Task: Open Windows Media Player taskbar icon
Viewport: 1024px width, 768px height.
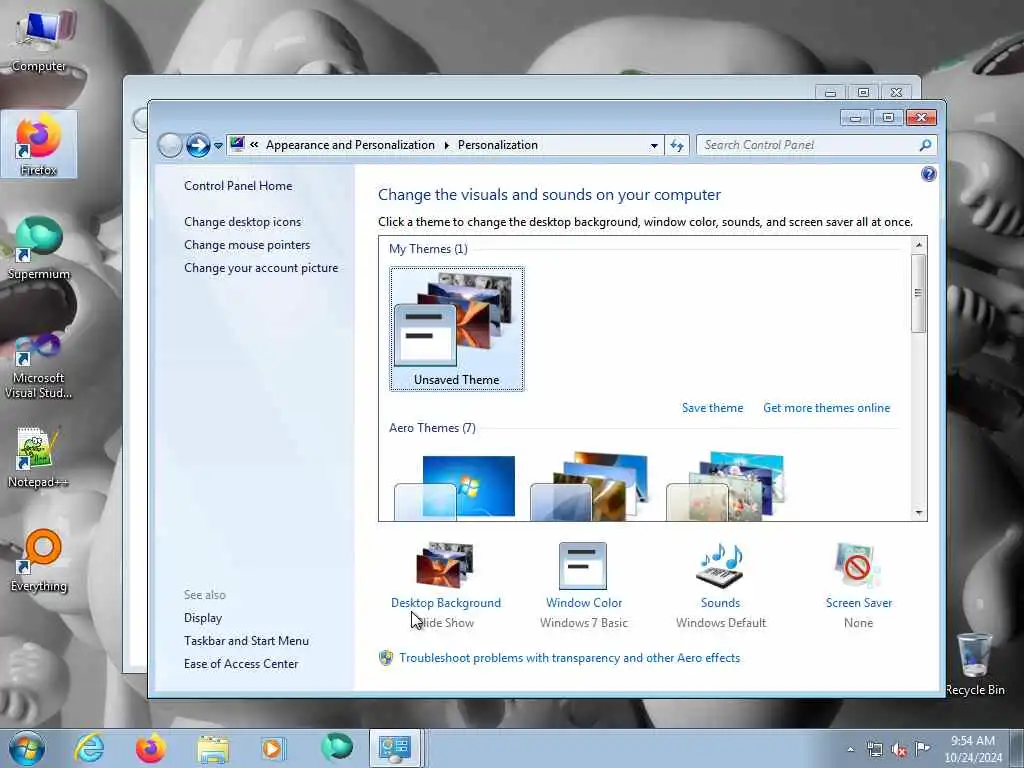Action: click(x=273, y=748)
